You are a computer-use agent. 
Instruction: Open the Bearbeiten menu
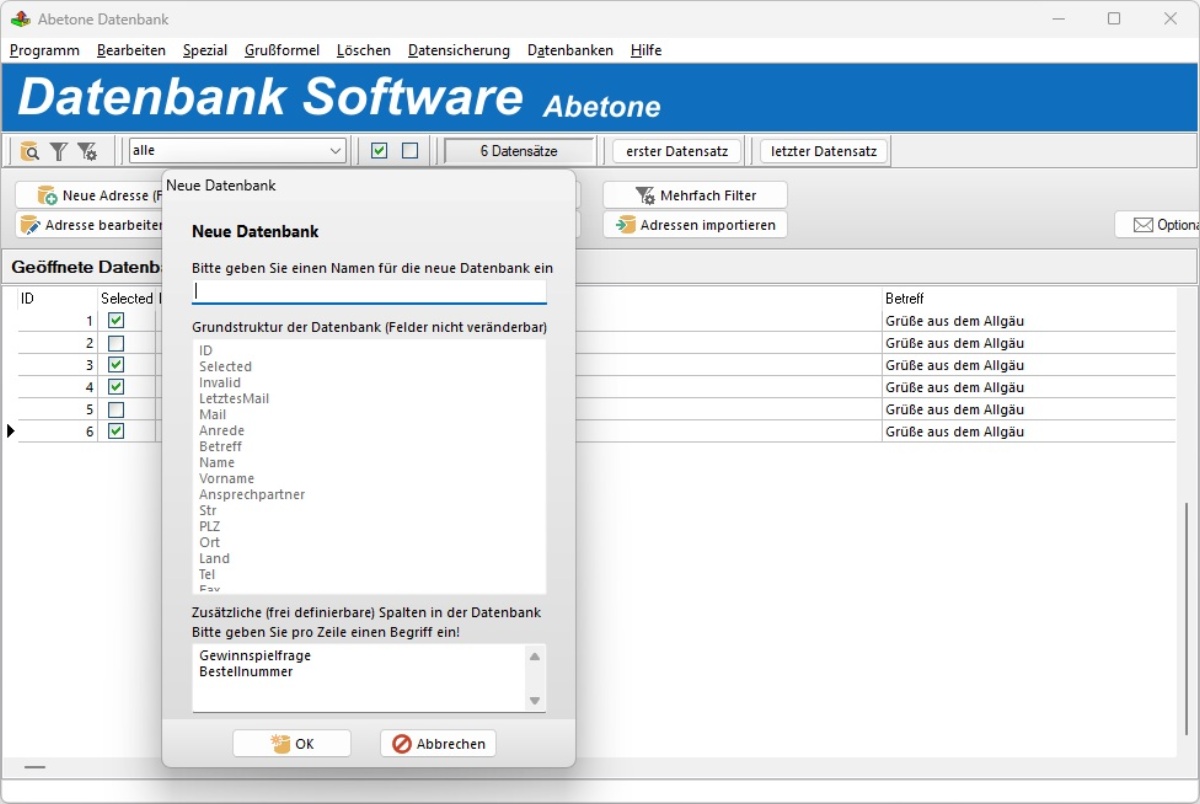(131, 50)
